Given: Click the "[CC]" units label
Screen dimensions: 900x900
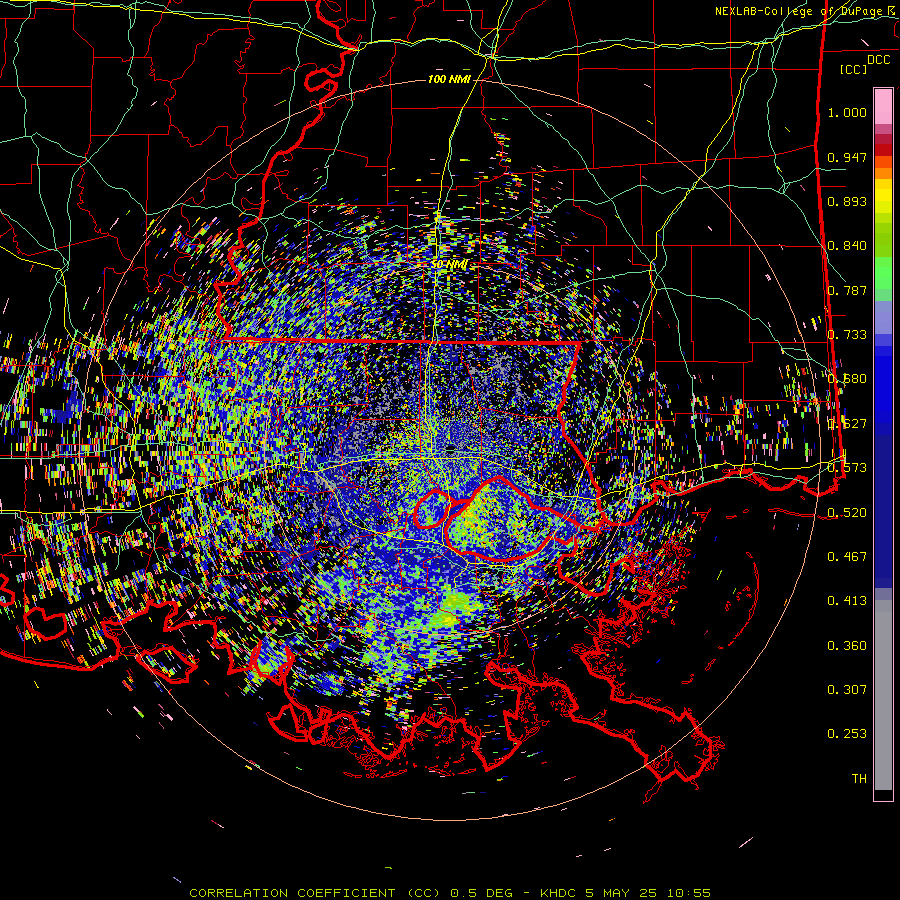Looking at the screenshot, I should (853, 69).
